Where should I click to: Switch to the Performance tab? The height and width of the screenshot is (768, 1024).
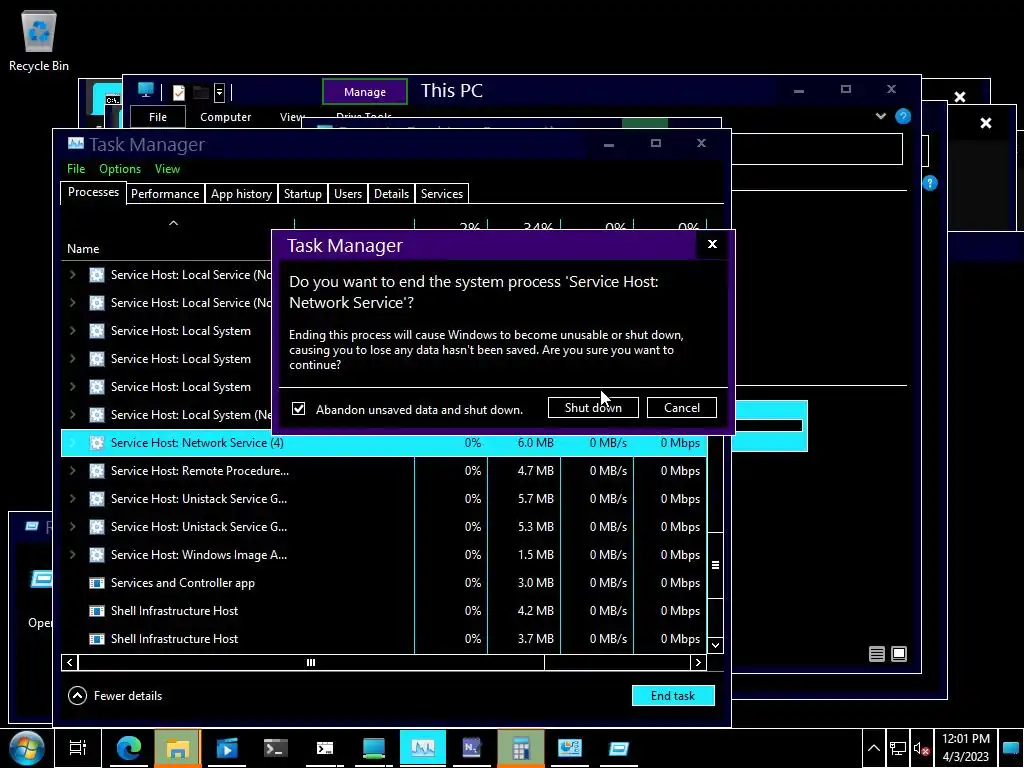tap(165, 194)
